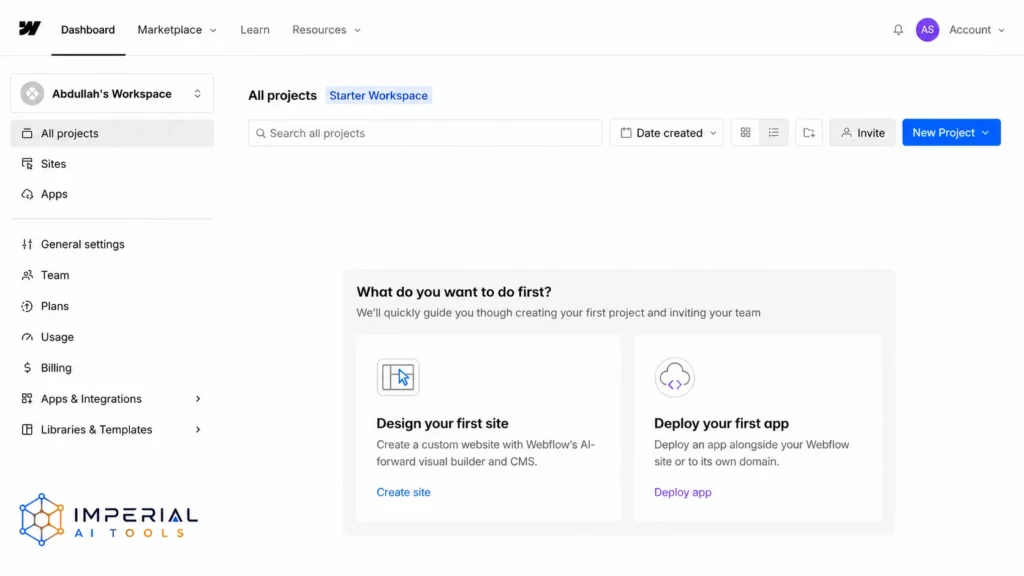Screen dimensions: 1024x576
Task: Open the Learn menu item
Action: pyautogui.click(x=255, y=29)
